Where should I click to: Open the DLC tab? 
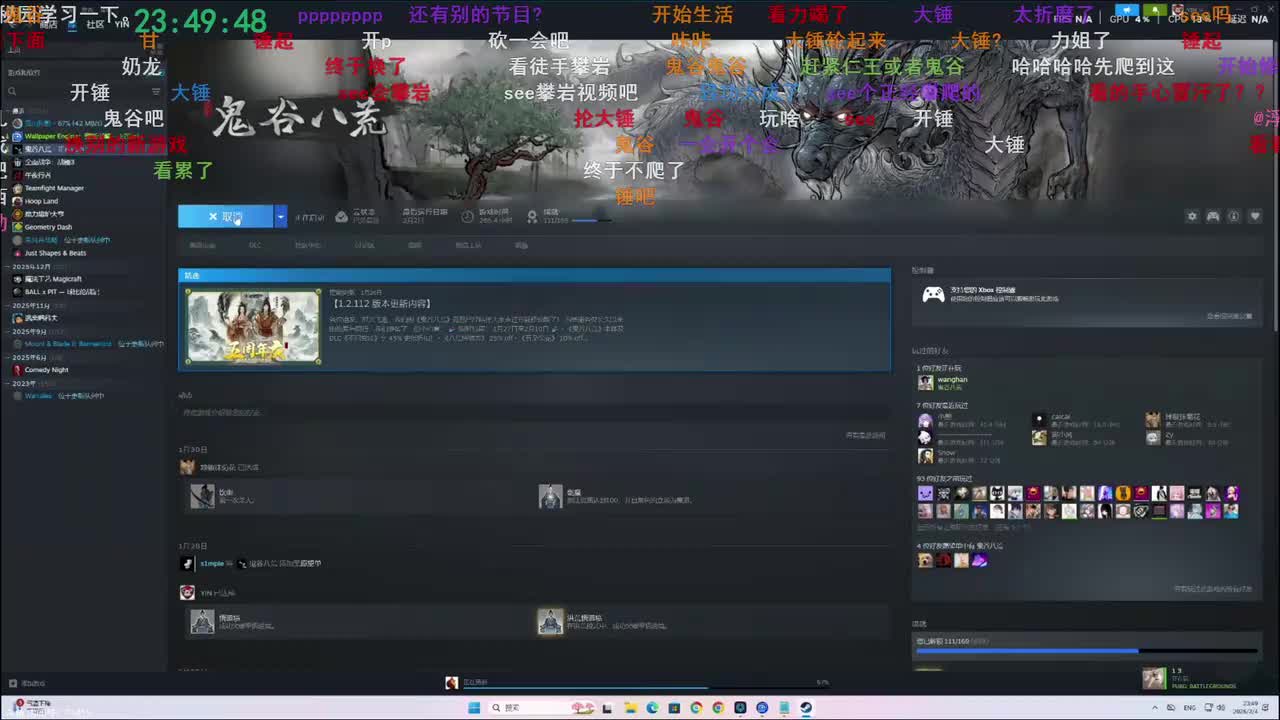click(x=255, y=245)
